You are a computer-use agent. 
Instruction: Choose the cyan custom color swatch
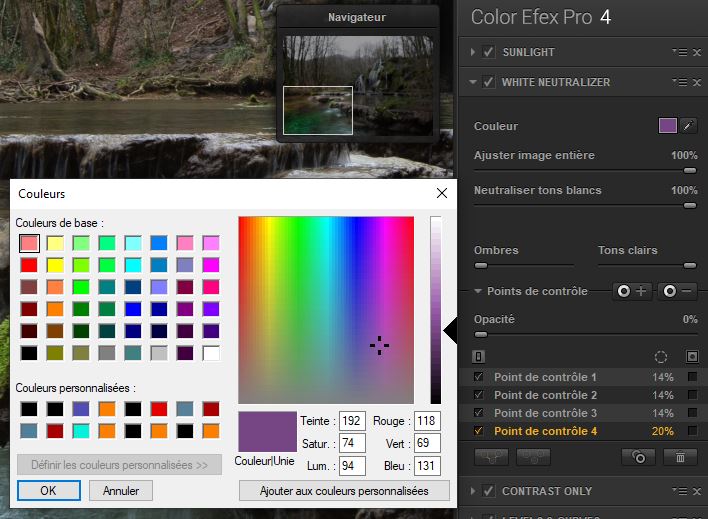(81, 431)
